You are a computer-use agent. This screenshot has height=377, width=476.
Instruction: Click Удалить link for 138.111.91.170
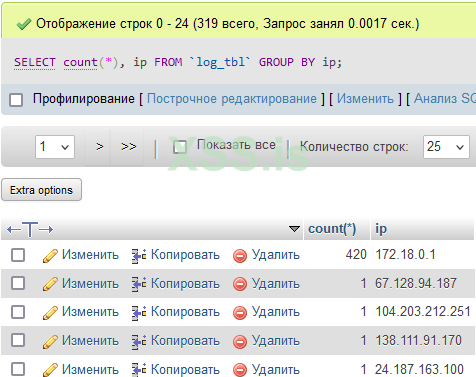click(276, 341)
